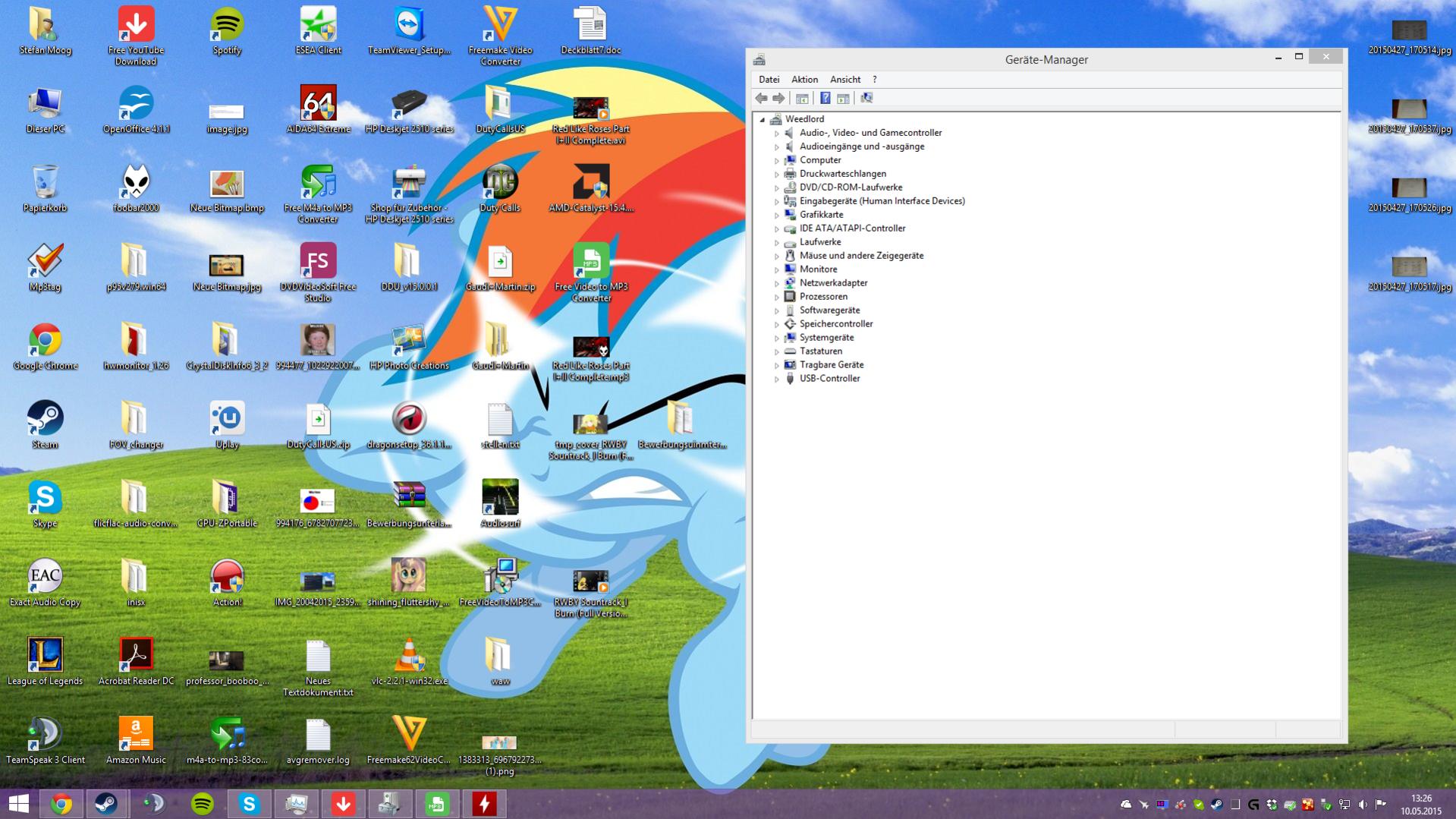The image size is (1456, 819).
Task: Select the DVD/CD-ROM-Laufwerke entry
Action: (x=851, y=187)
